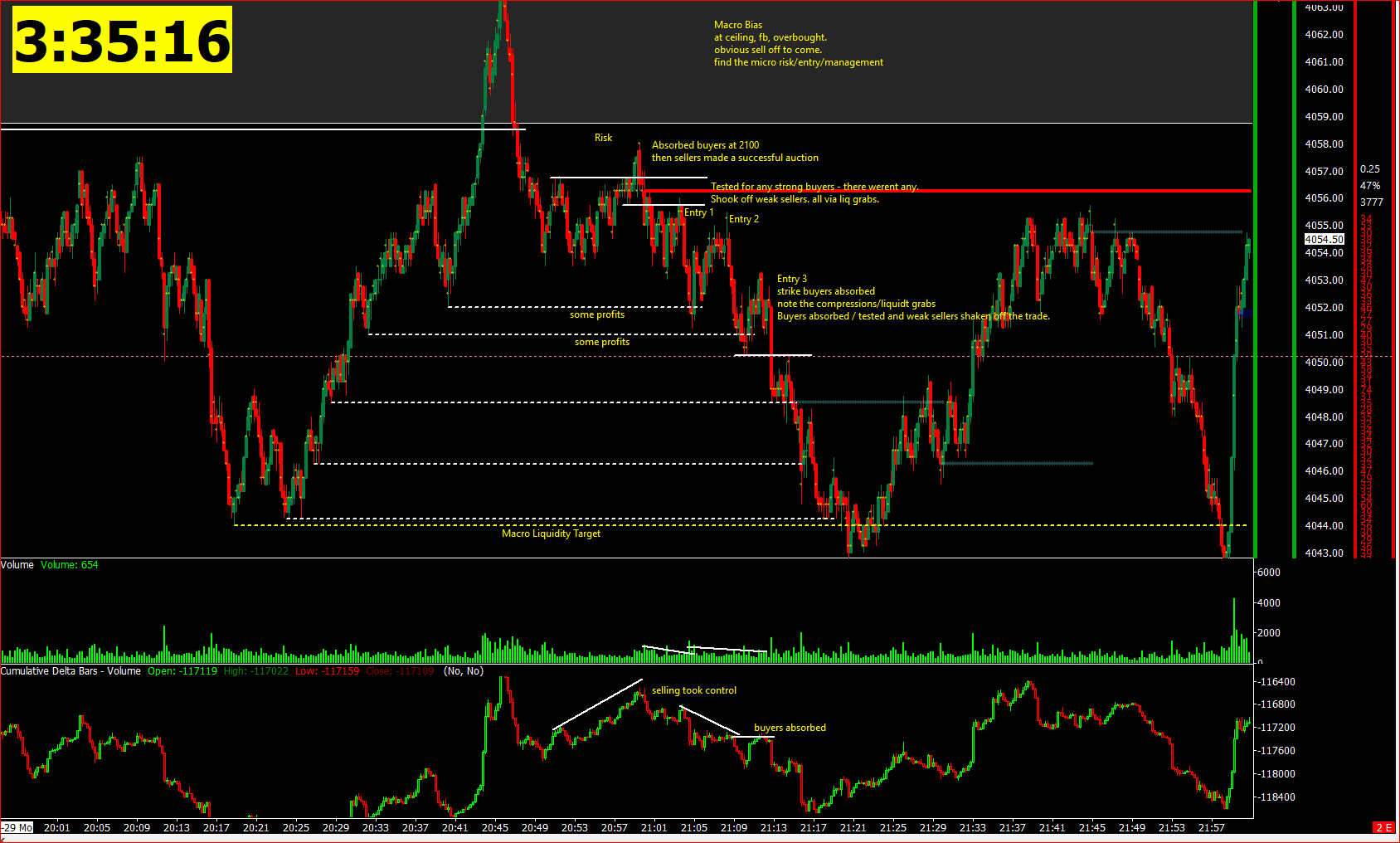Click the 4057.00 price axis label
1400x843 pixels.
pos(1325,172)
